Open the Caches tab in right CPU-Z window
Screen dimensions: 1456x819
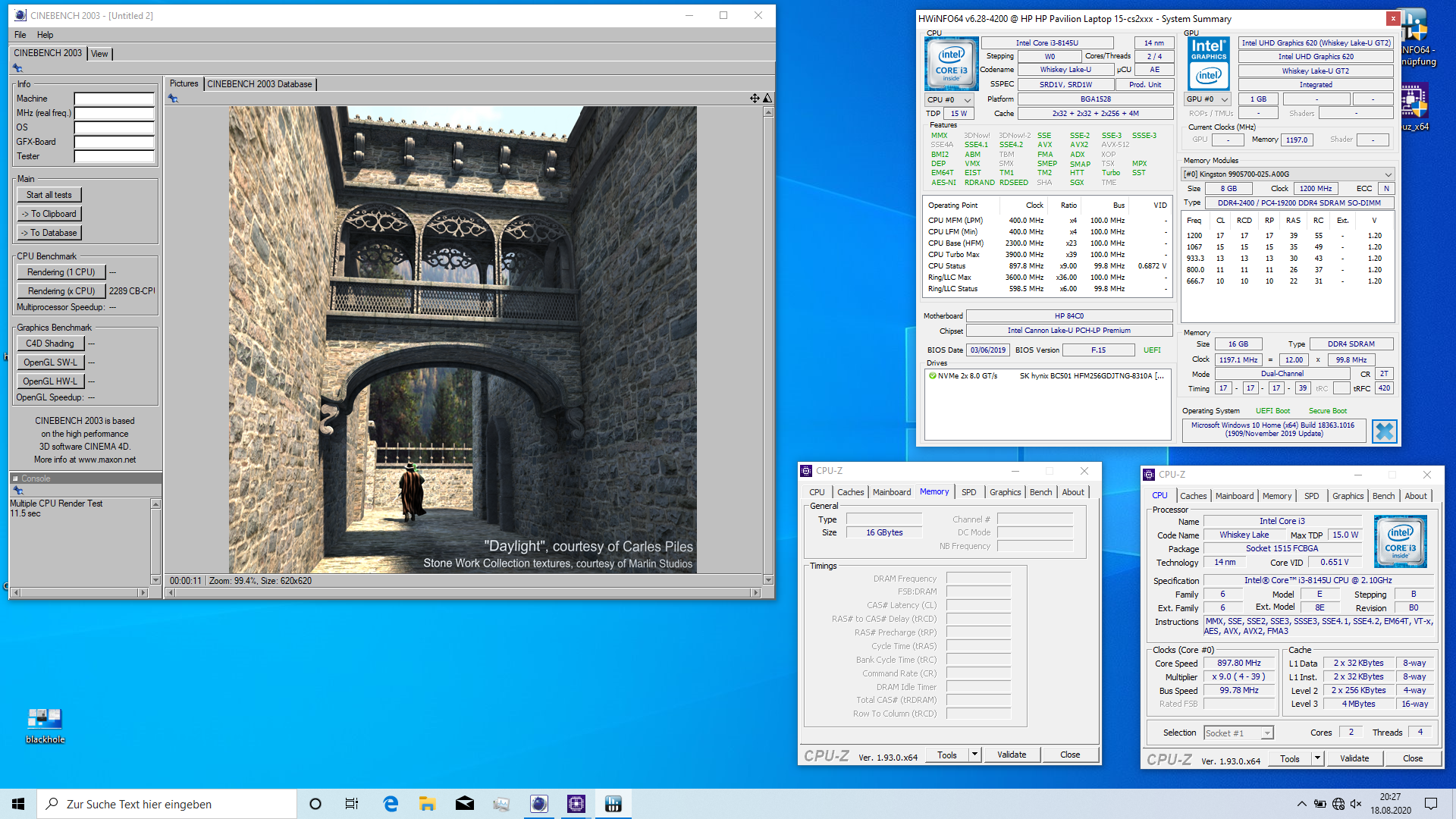(x=1193, y=496)
